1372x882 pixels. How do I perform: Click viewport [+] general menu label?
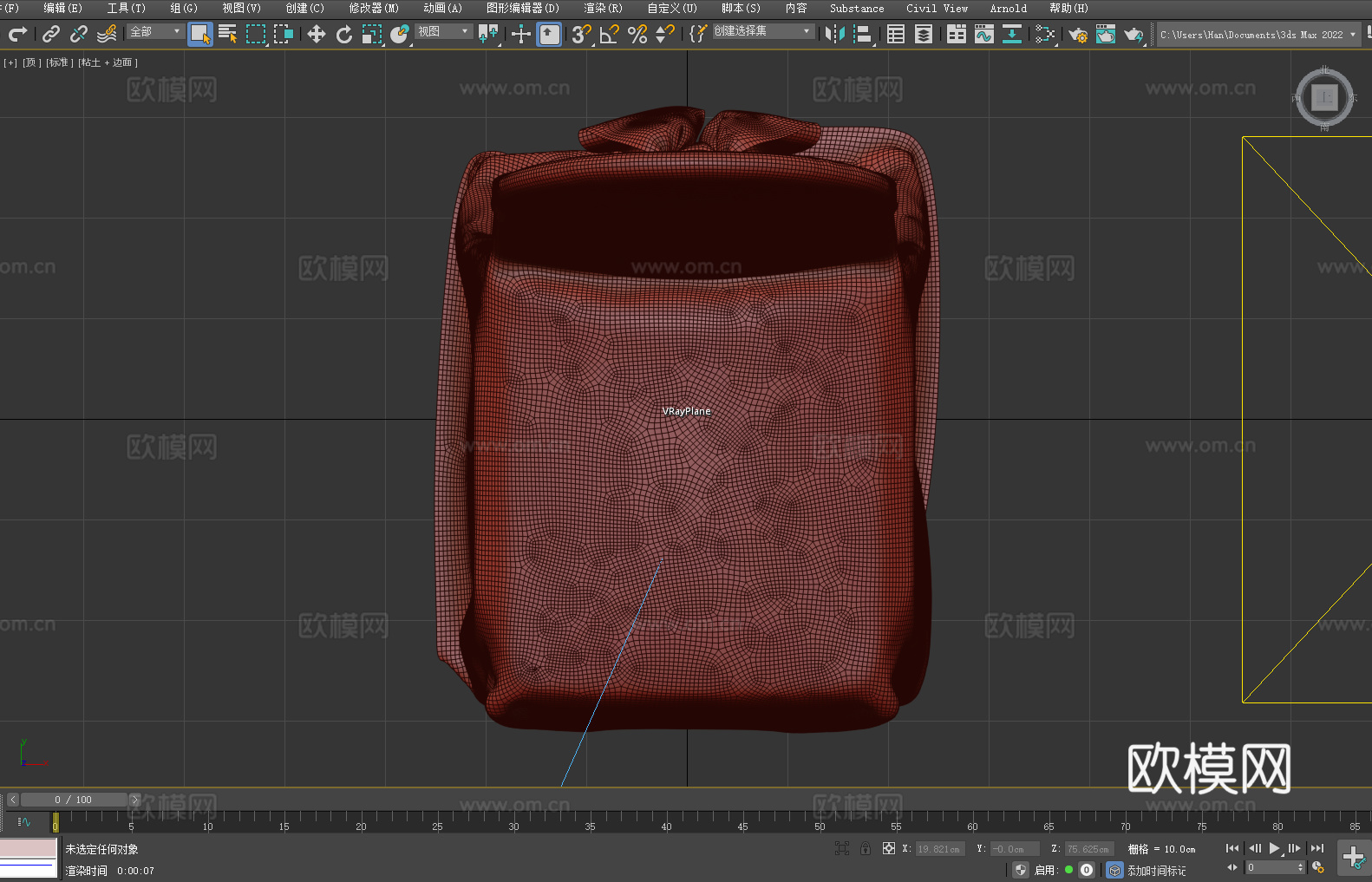coord(10,62)
